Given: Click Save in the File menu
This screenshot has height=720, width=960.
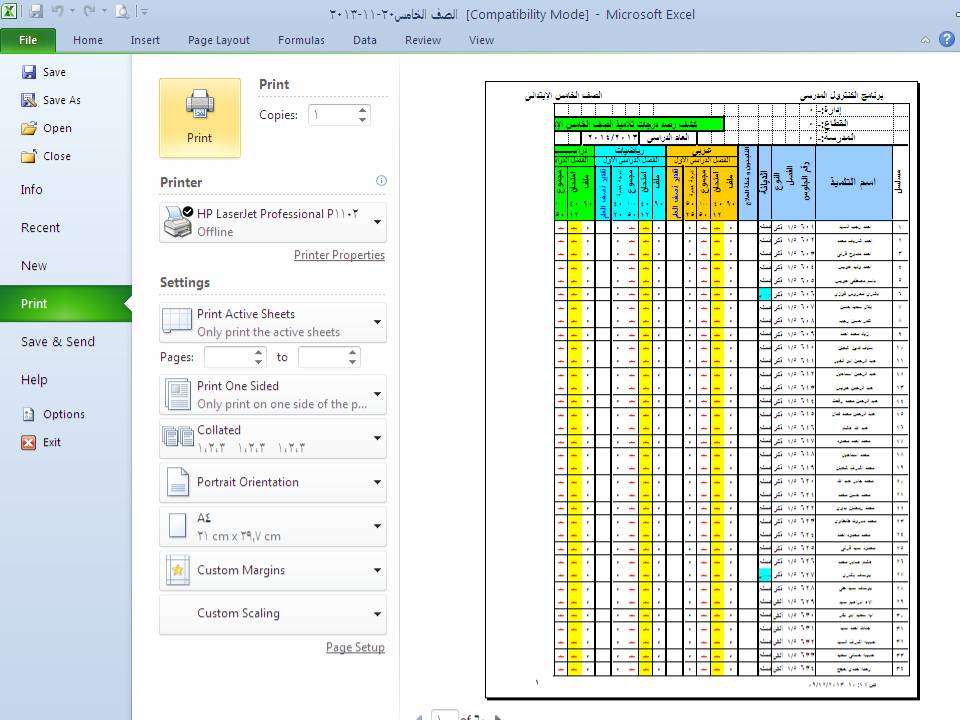Looking at the screenshot, I should click(x=54, y=72).
